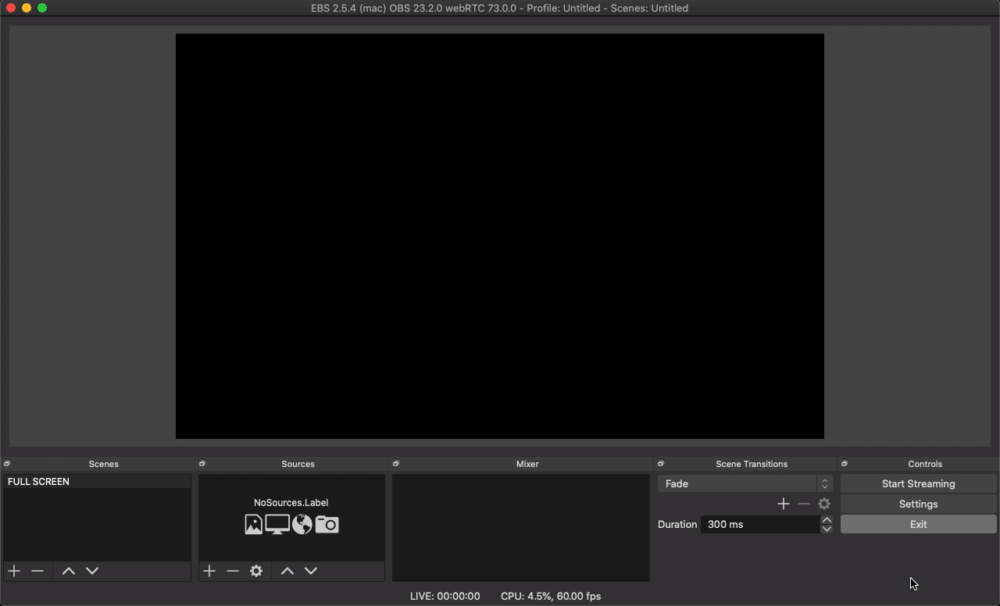Image resolution: width=1000 pixels, height=606 pixels.
Task: Click the black preview canvas
Action: pyautogui.click(x=500, y=236)
